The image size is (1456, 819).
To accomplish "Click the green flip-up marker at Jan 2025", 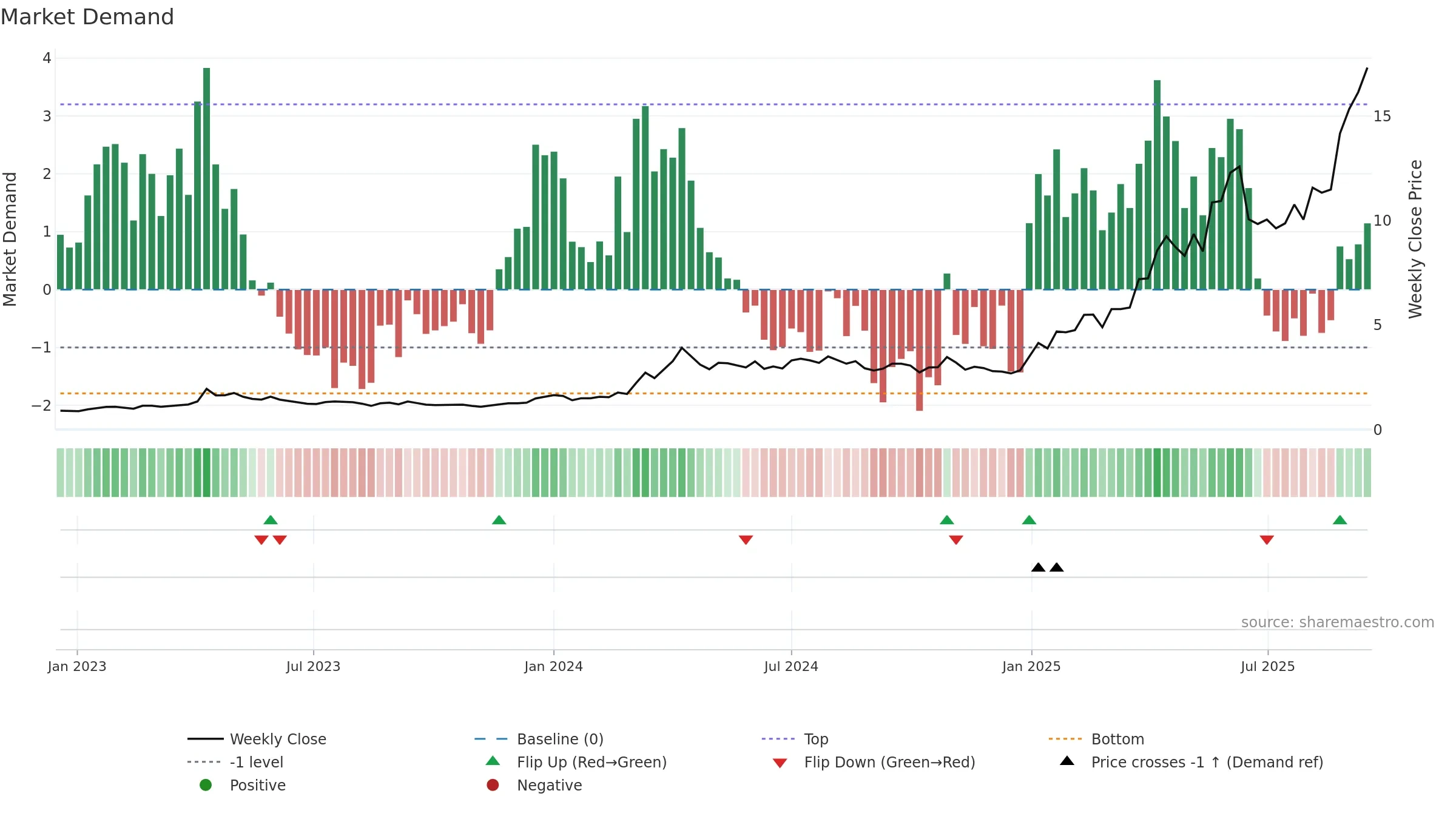I will (x=1029, y=520).
